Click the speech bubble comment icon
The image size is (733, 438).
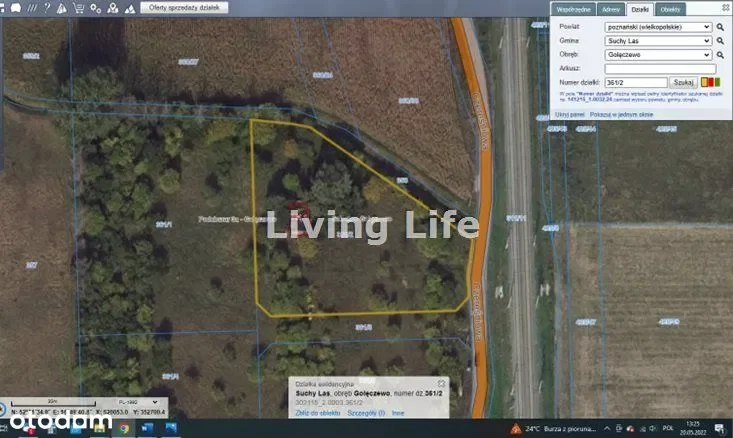pyautogui.click(x=14, y=7)
